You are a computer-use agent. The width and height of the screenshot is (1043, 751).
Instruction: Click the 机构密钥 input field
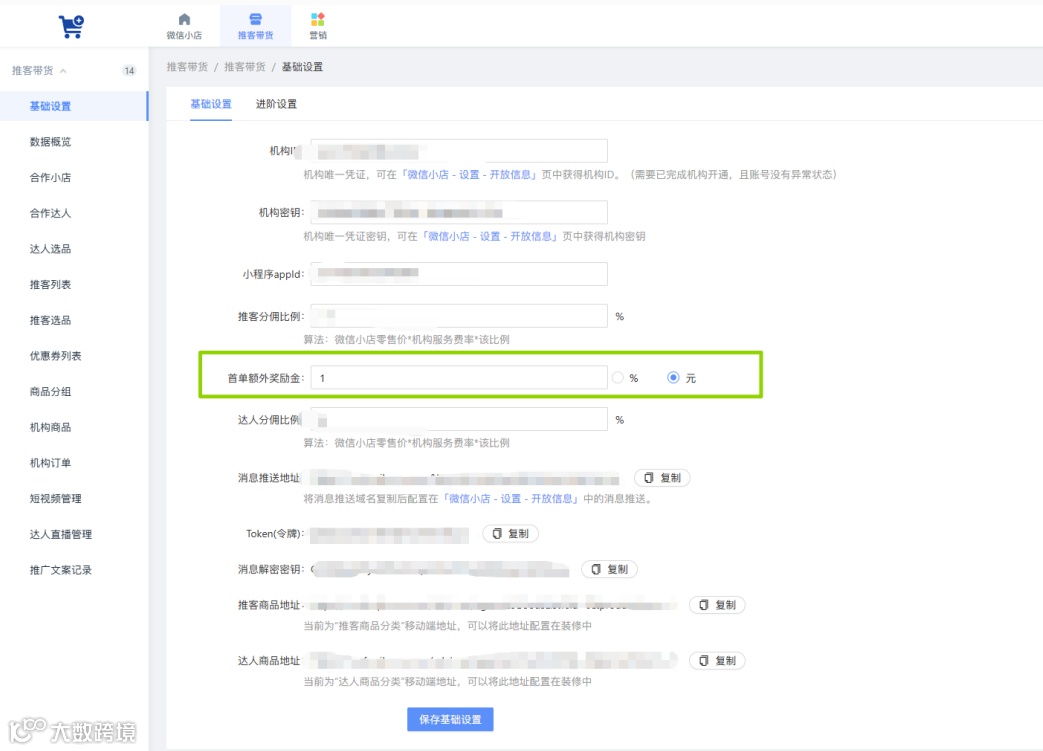tap(459, 212)
